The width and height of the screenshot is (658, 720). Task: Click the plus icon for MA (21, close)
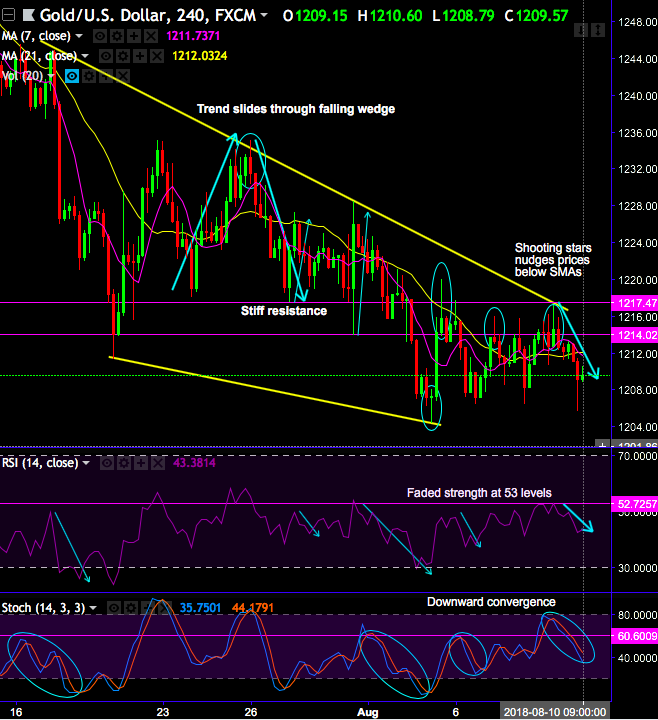click(x=140, y=56)
